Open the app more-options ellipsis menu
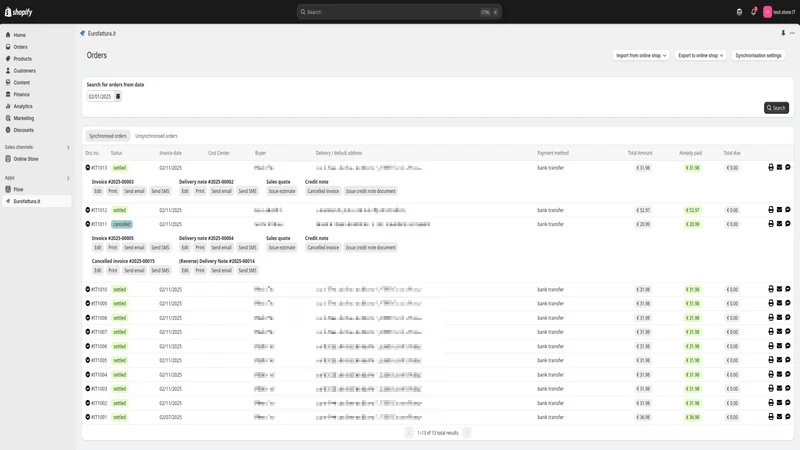 pos(792,33)
